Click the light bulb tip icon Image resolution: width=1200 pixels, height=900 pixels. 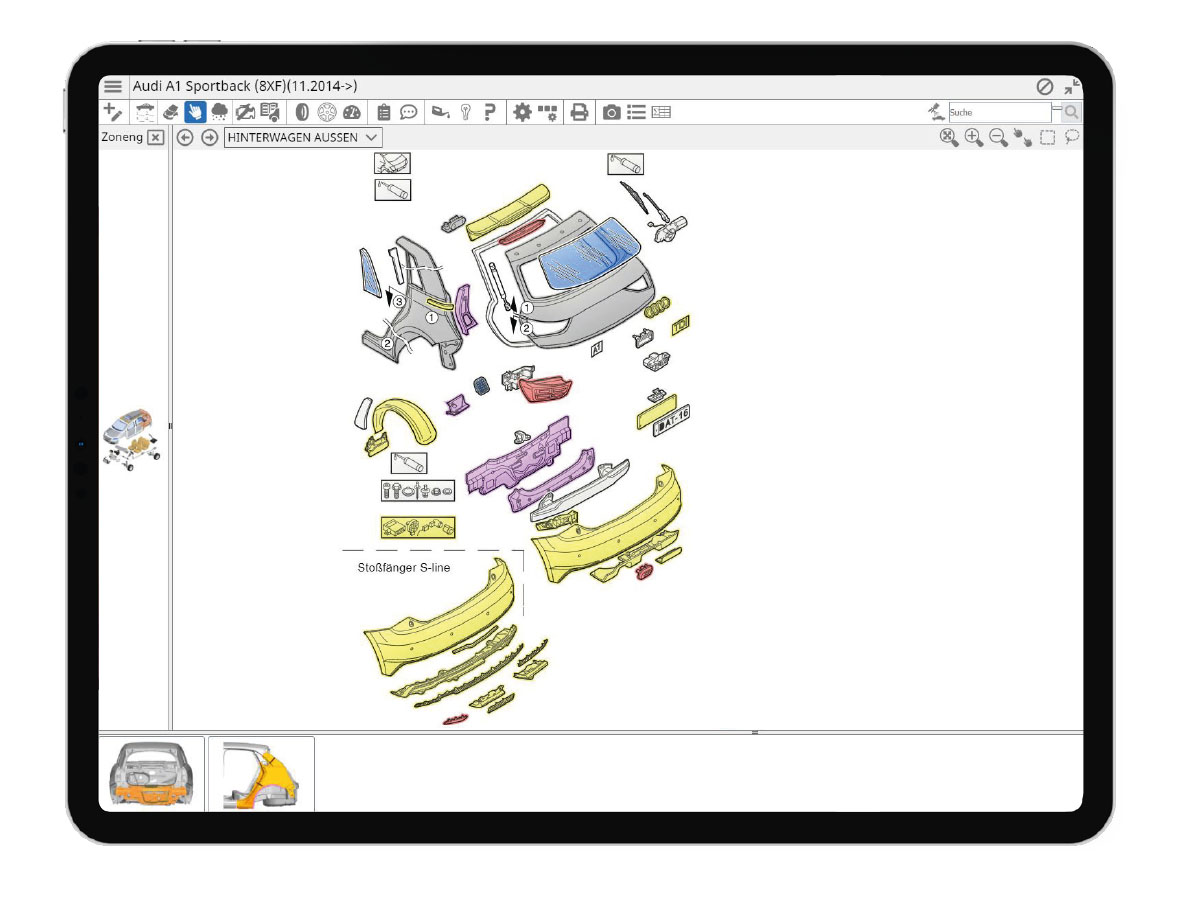(465, 112)
